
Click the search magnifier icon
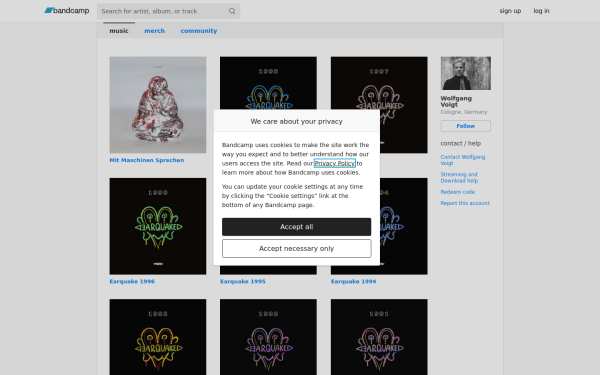tap(232, 11)
